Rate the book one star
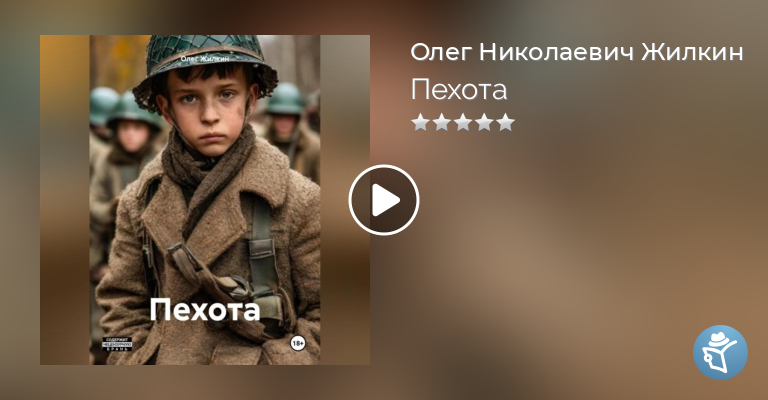This screenshot has height=400, width=768. point(420,122)
